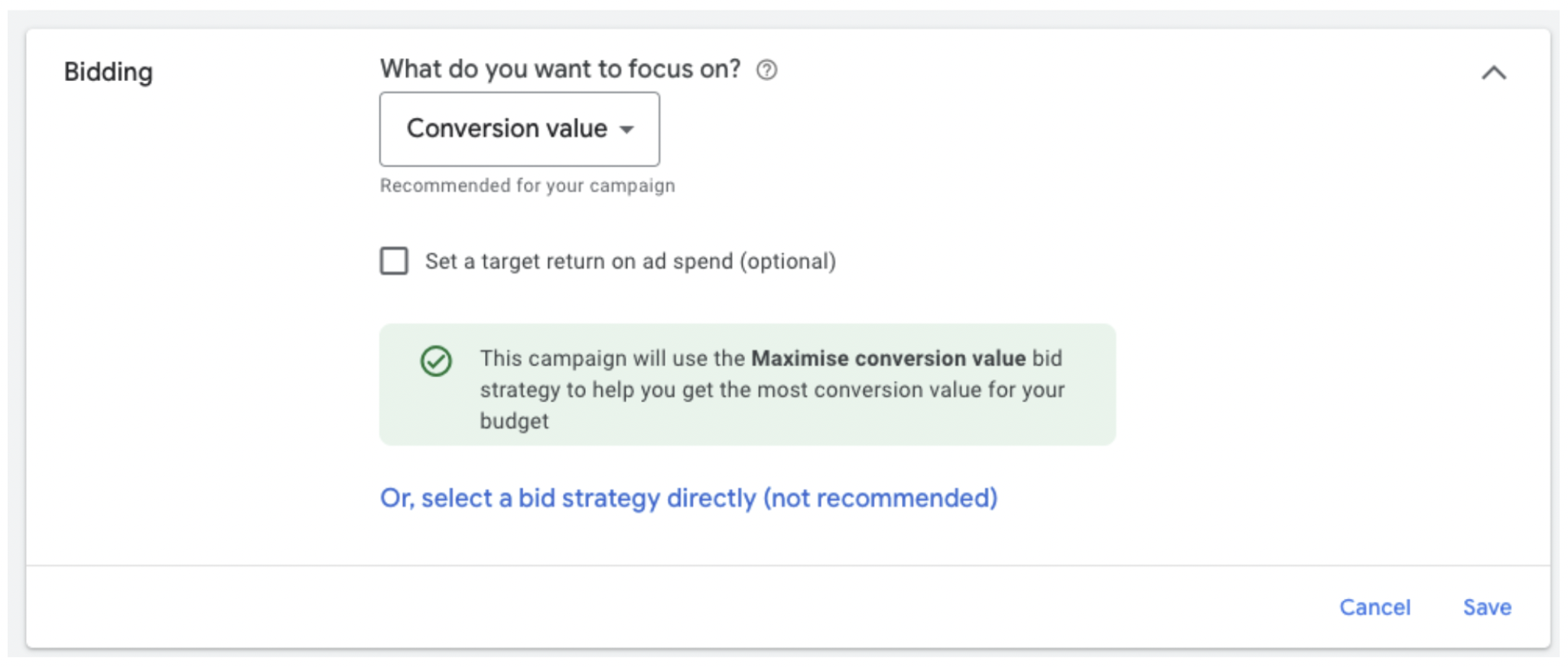Image resolution: width=1568 pixels, height=667 pixels.
Task: Open the Conversion value dropdown
Action: (x=519, y=129)
